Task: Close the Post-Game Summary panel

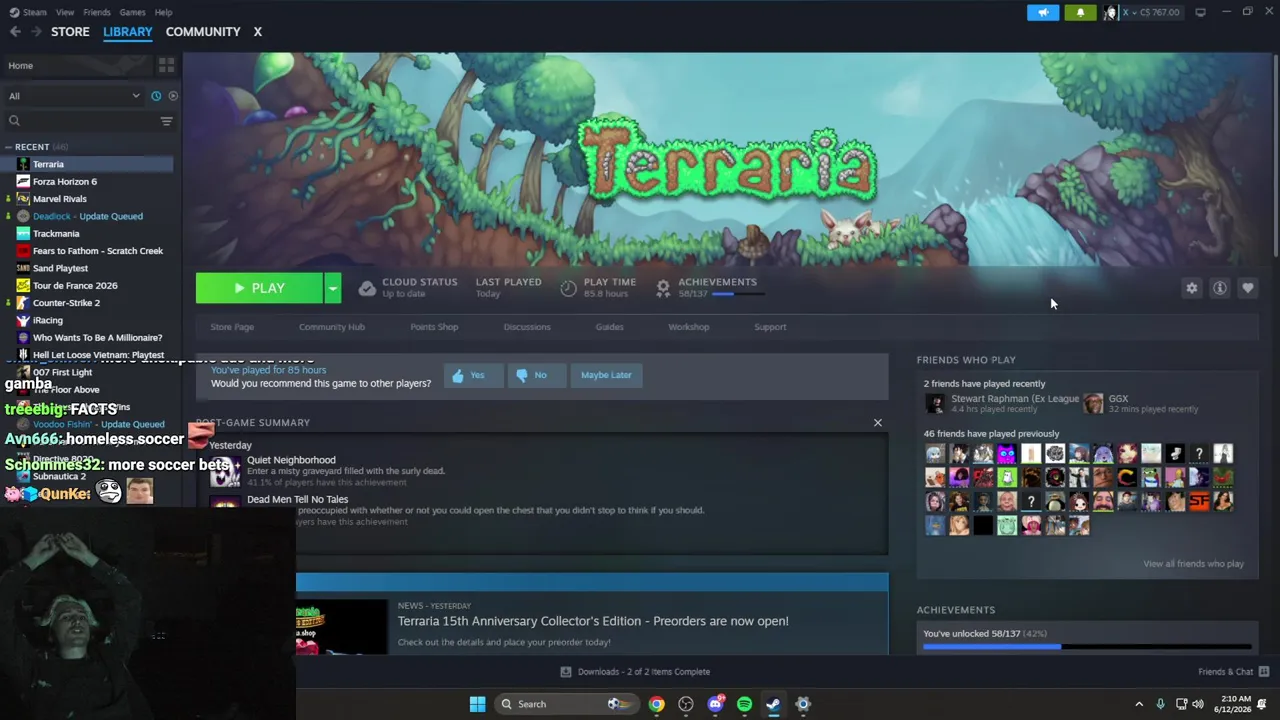Action: pyautogui.click(x=878, y=423)
